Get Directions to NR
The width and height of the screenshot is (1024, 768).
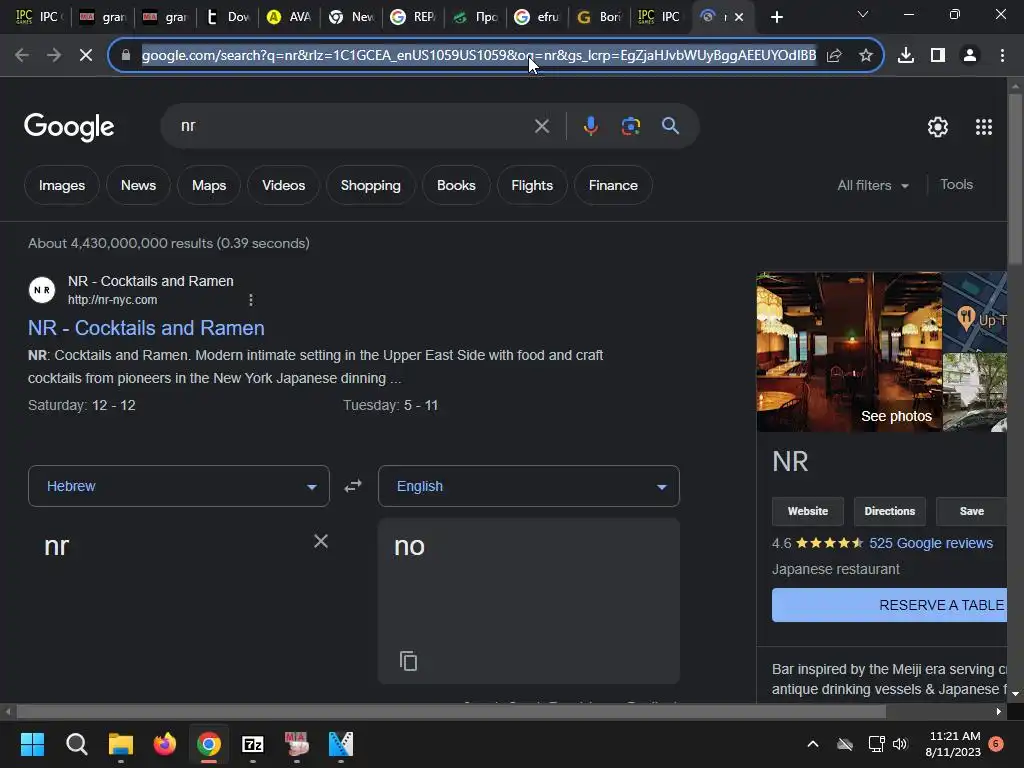pyautogui.click(x=889, y=511)
